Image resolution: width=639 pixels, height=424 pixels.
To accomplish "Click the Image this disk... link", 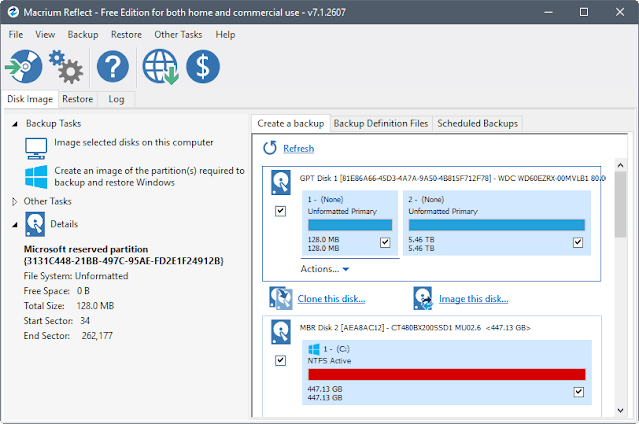I will coord(474,298).
